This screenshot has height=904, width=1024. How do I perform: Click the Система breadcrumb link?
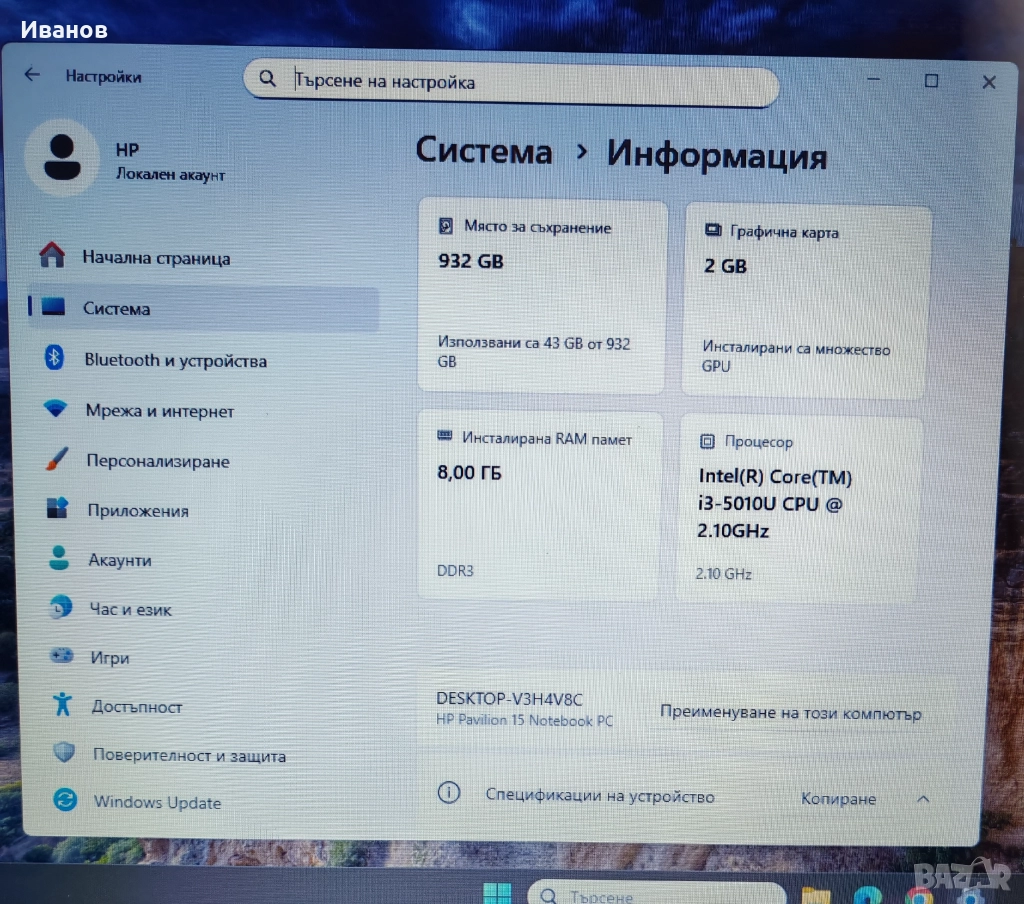pyautogui.click(x=484, y=152)
